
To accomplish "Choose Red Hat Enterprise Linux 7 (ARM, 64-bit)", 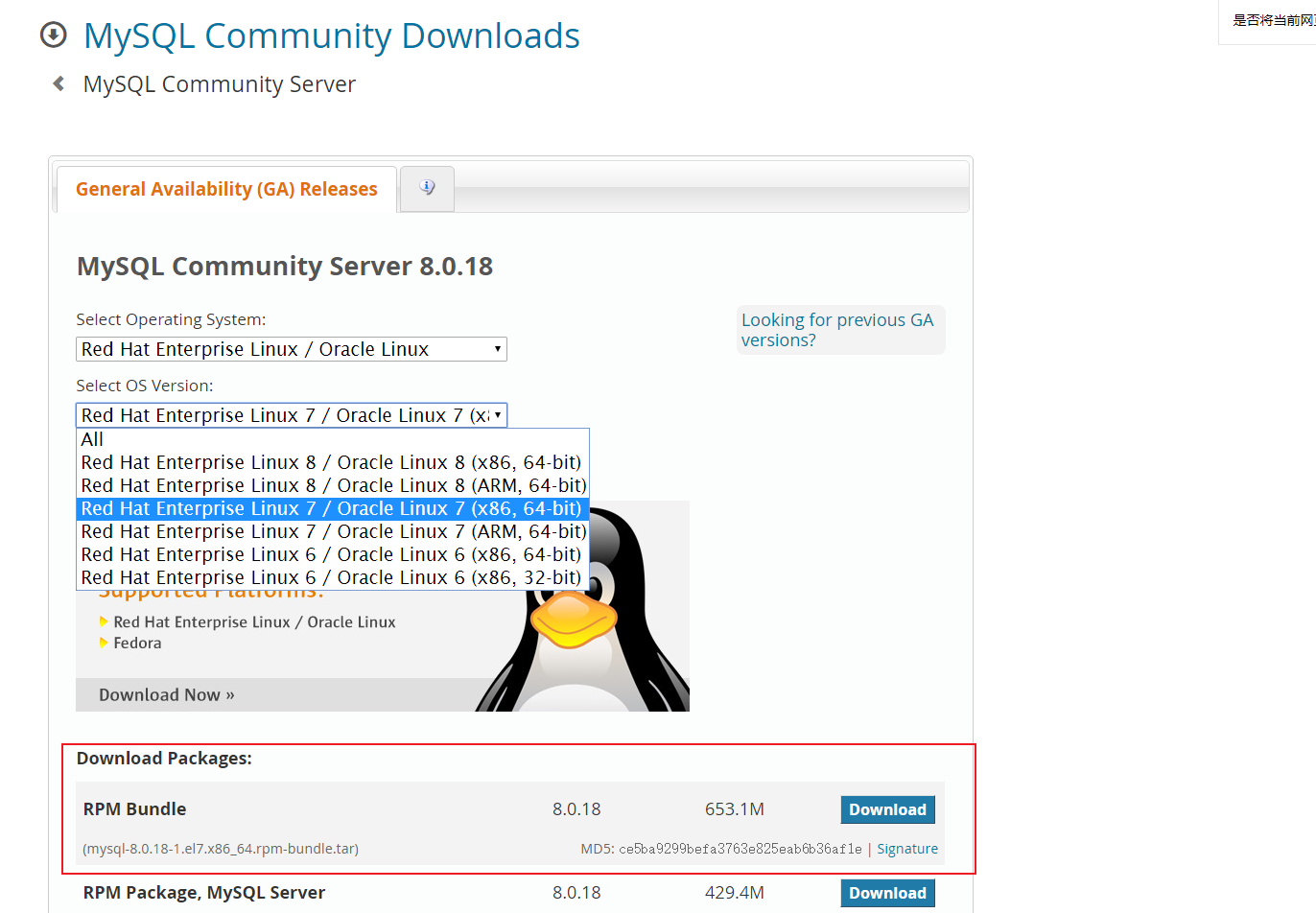I will click(333, 531).
